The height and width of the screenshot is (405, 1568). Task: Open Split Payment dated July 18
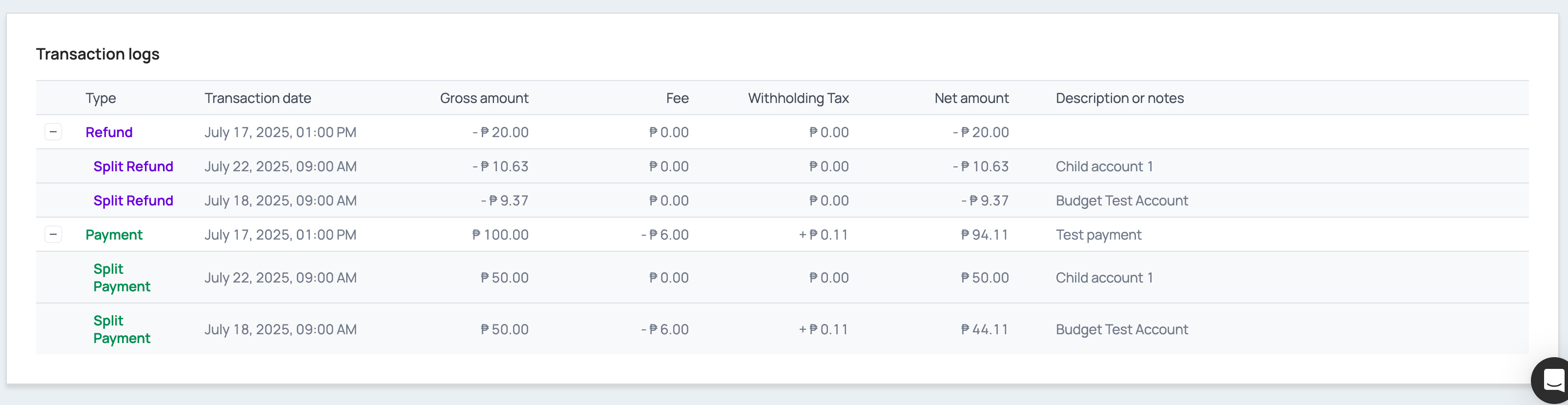pyautogui.click(x=122, y=329)
